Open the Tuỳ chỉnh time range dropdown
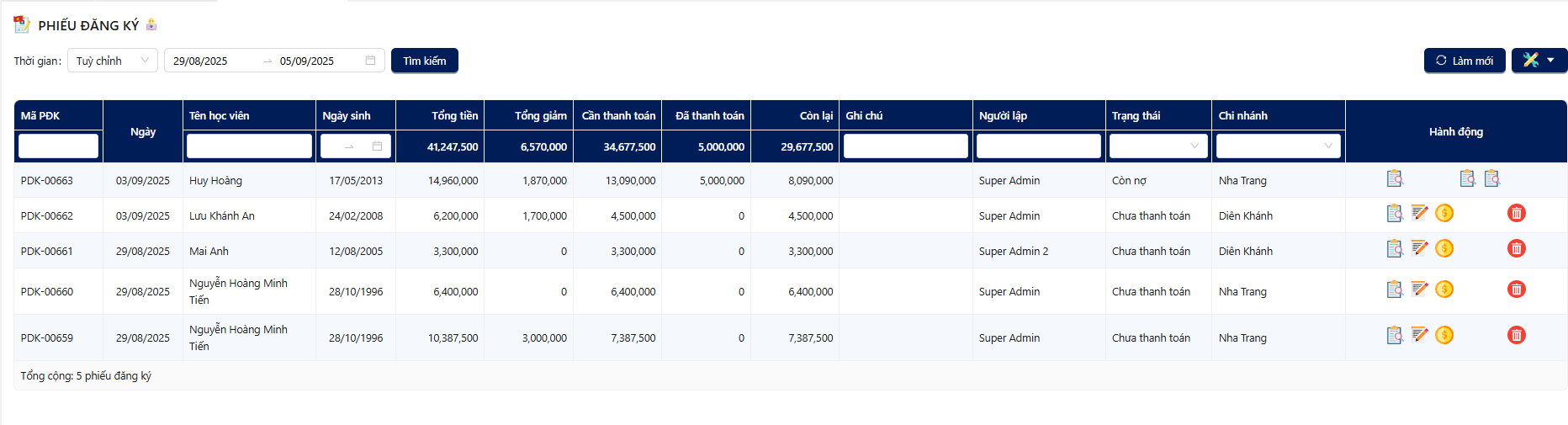 pyautogui.click(x=112, y=61)
